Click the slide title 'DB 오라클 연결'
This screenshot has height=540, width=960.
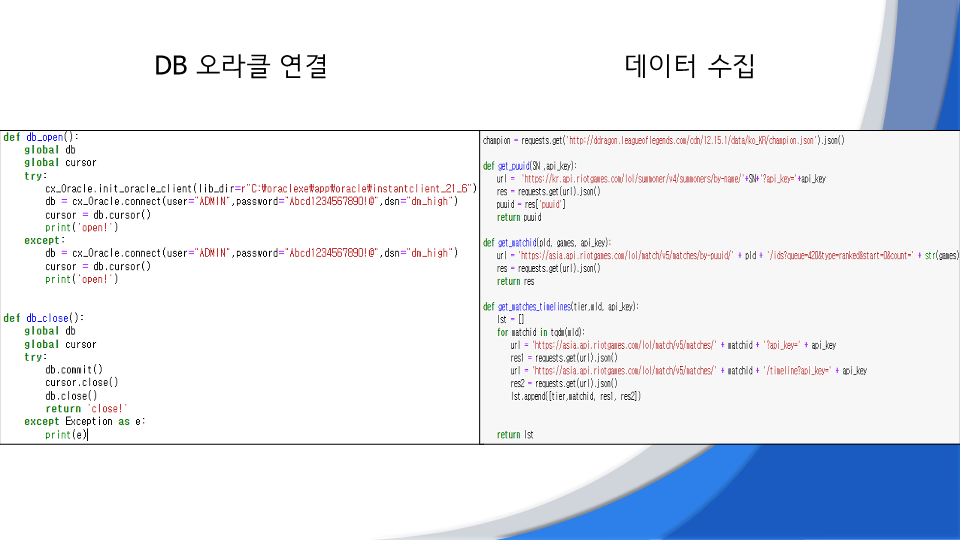point(241,66)
